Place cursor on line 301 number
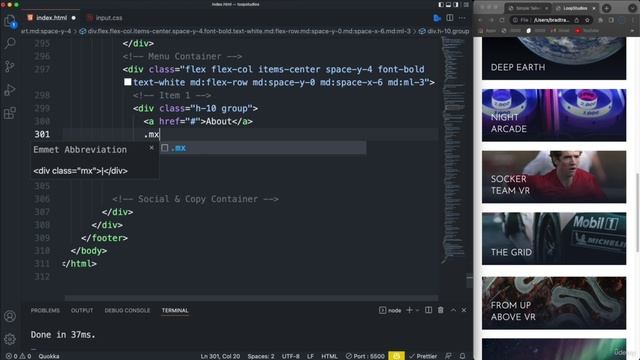 [42, 134]
